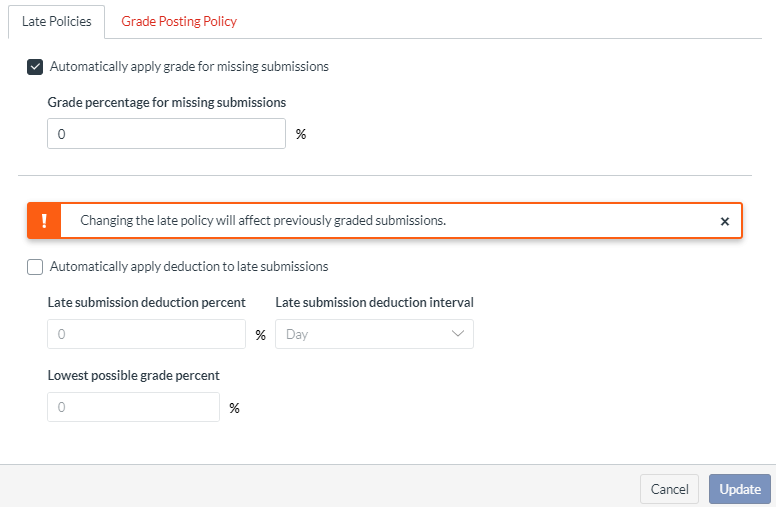Switch to the Late Policies tab
The image size is (776, 507).
coord(56,21)
